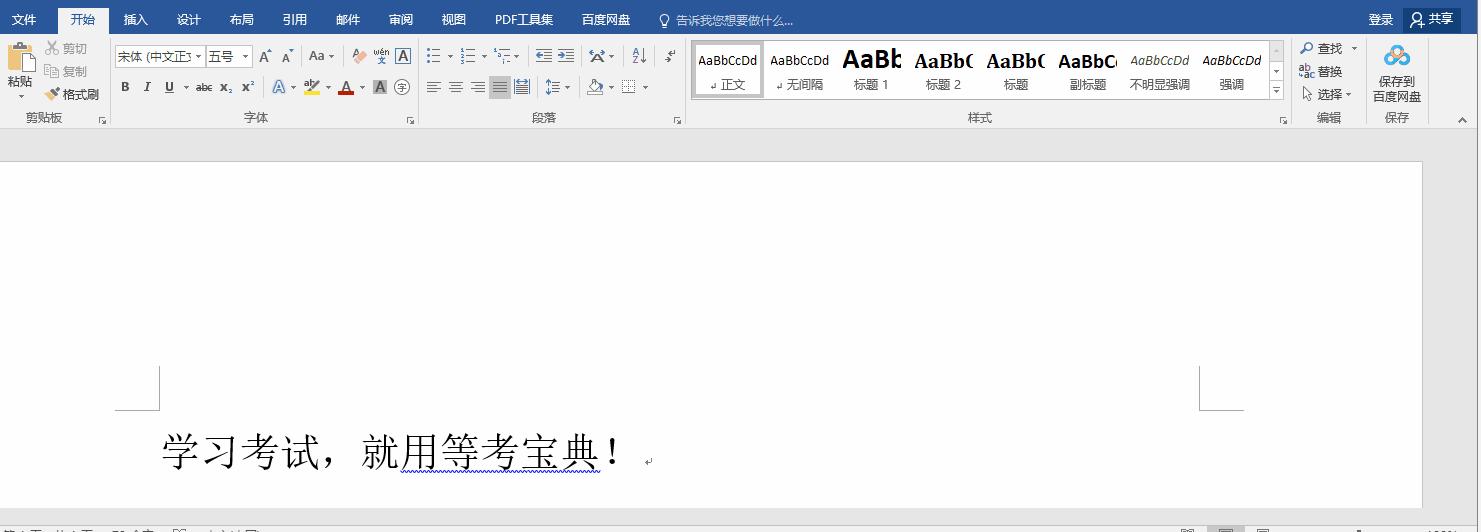Click the Save to Baidu Netdisk cloud icon
This screenshot has width=1481, height=532.
click(1397, 56)
